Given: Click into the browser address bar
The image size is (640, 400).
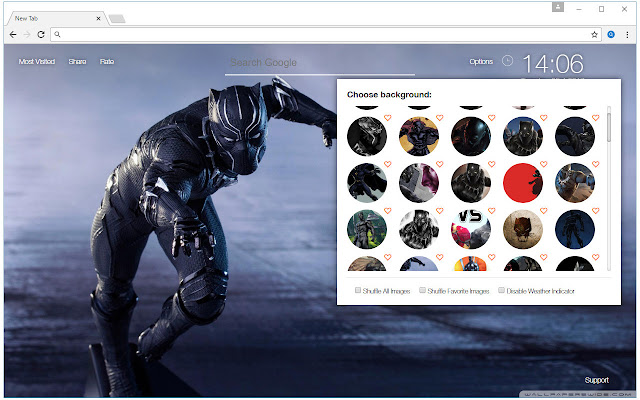Looking at the screenshot, I should [324, 35].
